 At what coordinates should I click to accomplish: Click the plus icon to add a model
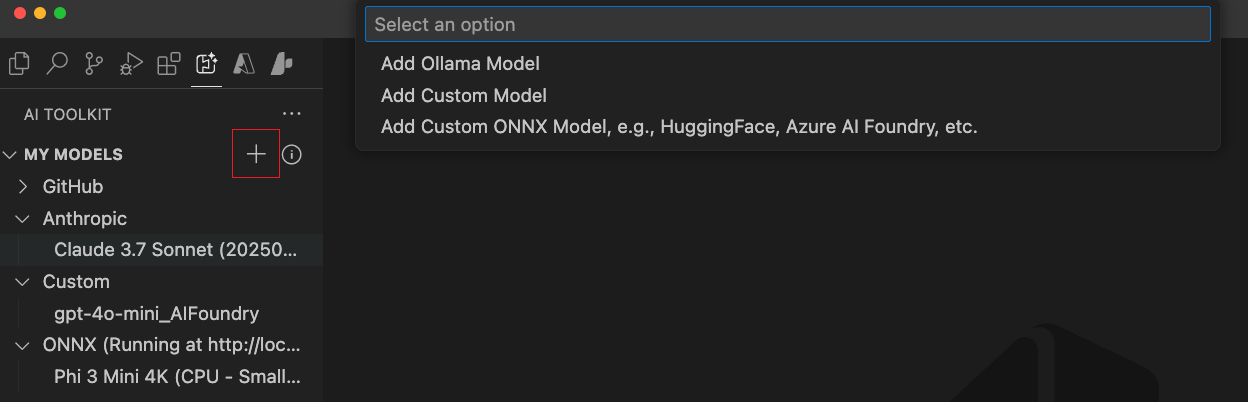pyautogui.click(x=256, y=154)
